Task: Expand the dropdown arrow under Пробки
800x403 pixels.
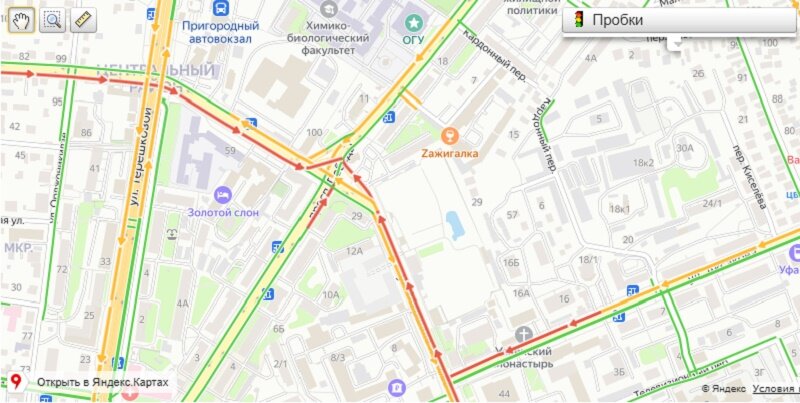Action: 677,44
